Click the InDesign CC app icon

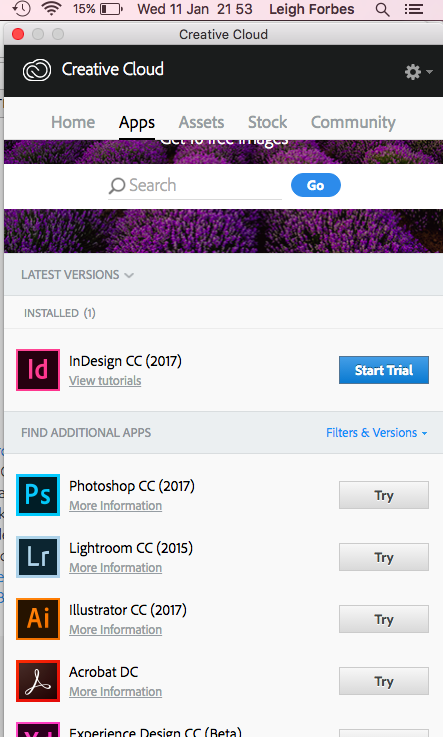tap(38, 370)
